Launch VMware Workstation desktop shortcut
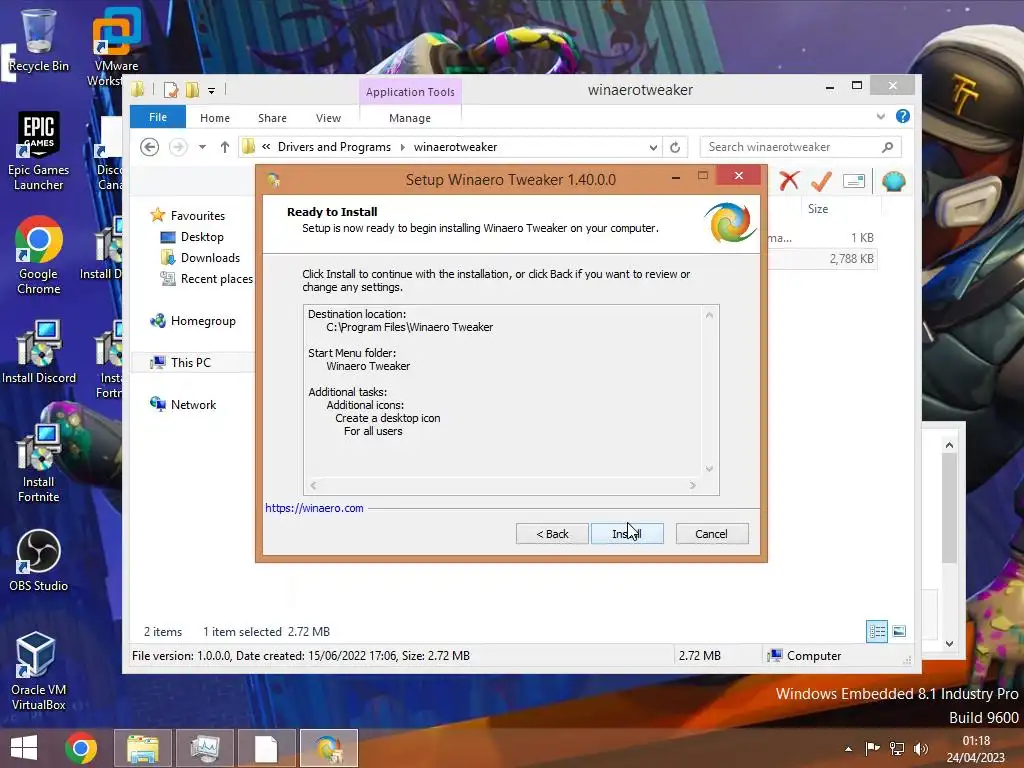1024x768 pixels. pyautogui.click(x=116, y=46)
